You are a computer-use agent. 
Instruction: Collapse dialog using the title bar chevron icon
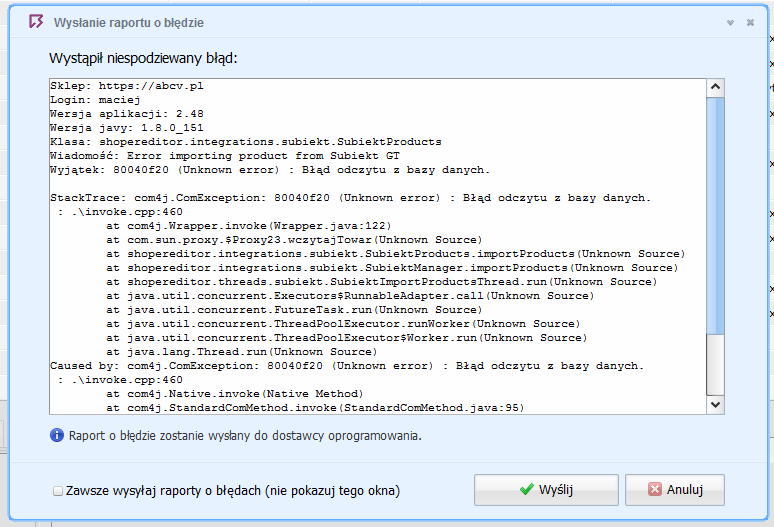[x=730, y=23]
